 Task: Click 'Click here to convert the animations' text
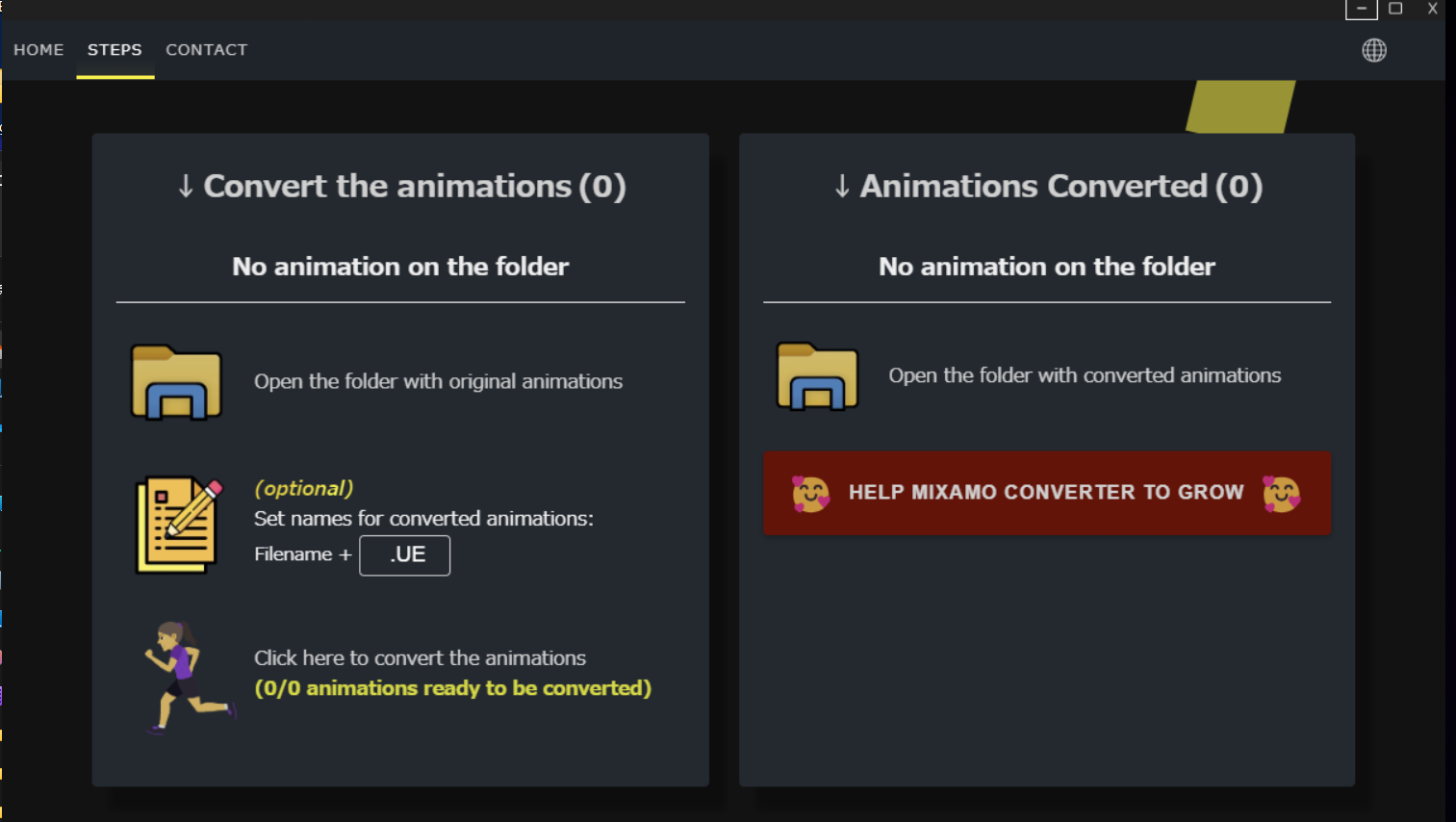coord(420,658)
